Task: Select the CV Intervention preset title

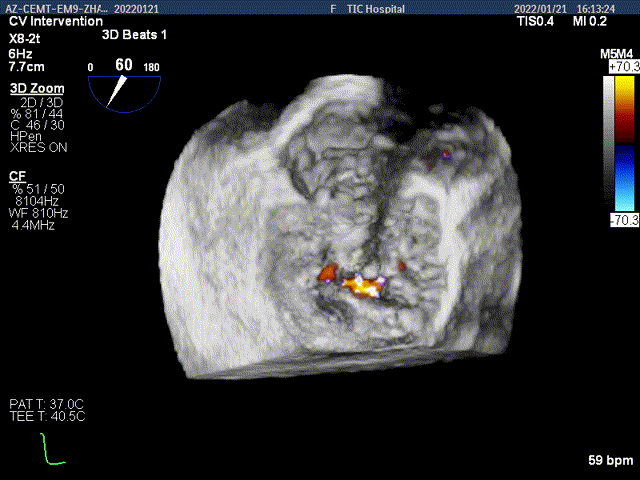Action: click(x=55, y=21)
